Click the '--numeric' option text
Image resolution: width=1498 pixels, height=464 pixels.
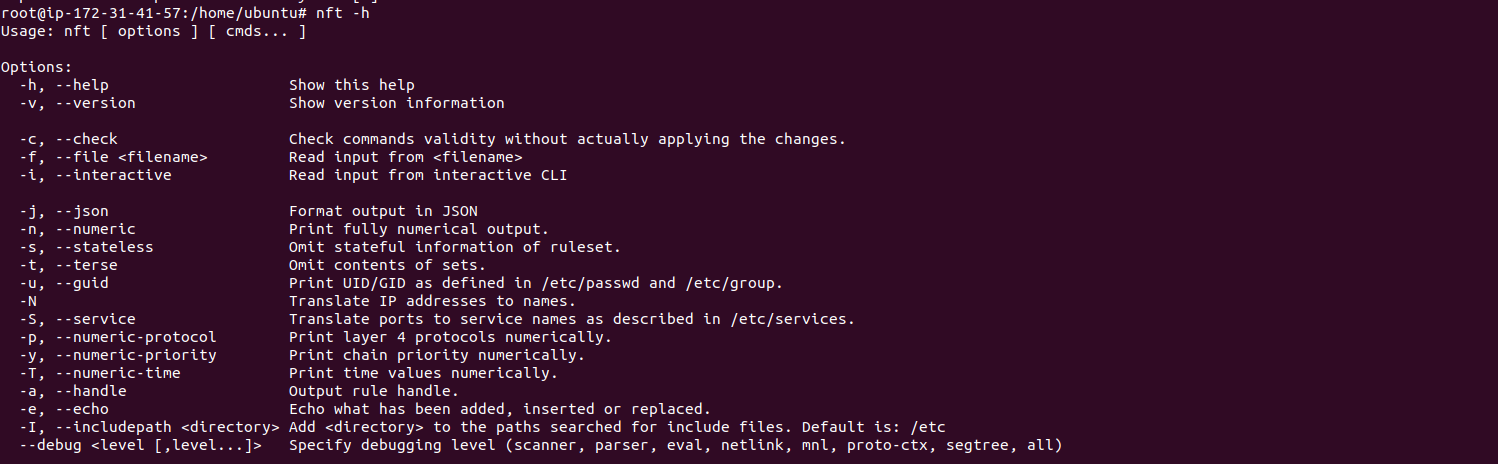[95, 229]
